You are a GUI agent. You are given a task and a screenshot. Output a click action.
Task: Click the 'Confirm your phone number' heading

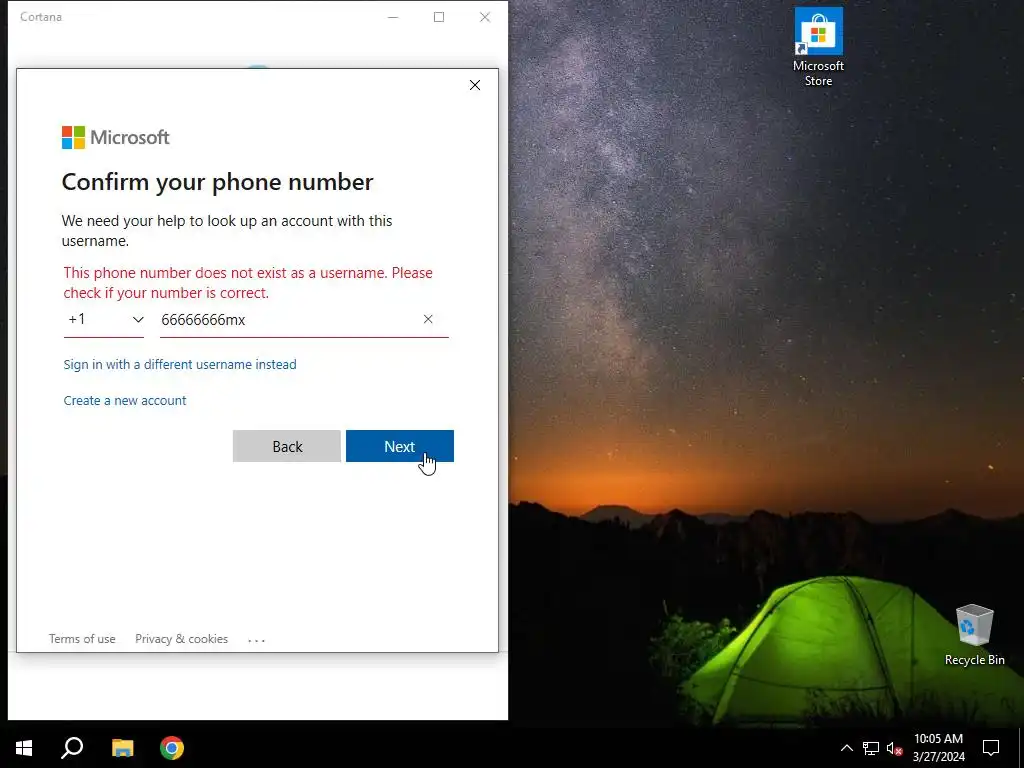[x=217, y=182]
